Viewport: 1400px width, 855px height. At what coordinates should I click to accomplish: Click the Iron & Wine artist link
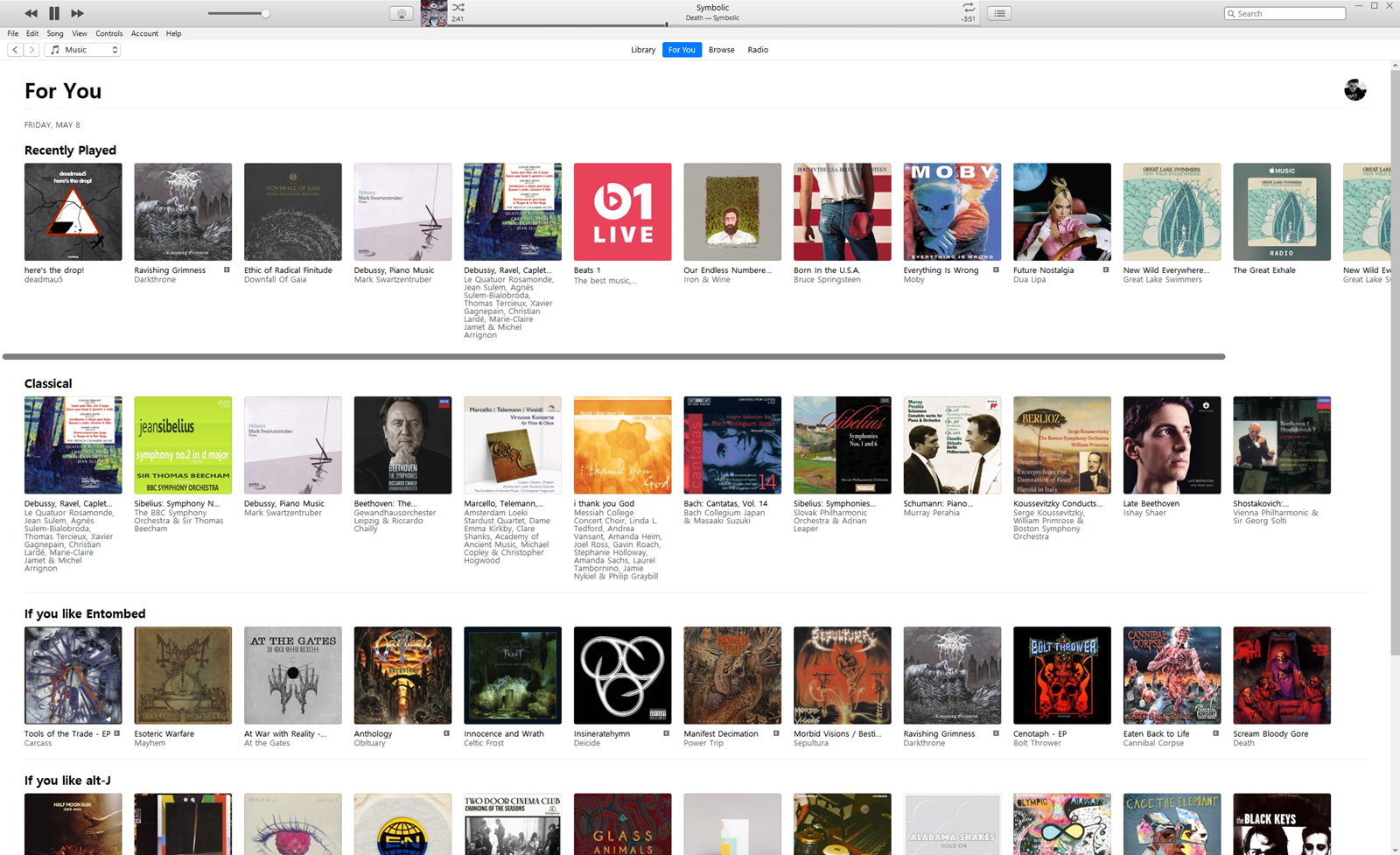tap(706, 280)
